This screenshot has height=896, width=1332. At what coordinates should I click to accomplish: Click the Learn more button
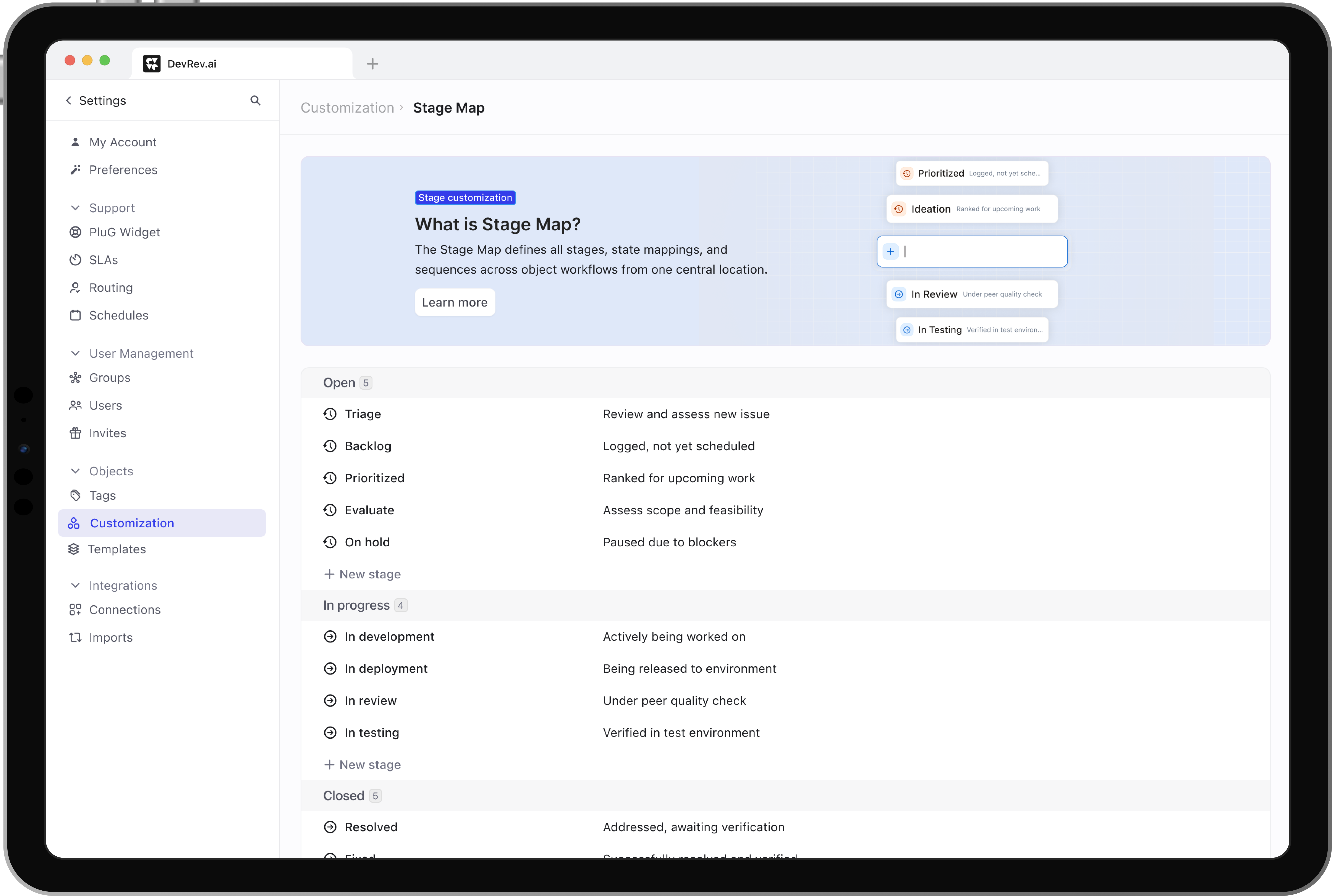pyautogui.click(x=455, y=302)
